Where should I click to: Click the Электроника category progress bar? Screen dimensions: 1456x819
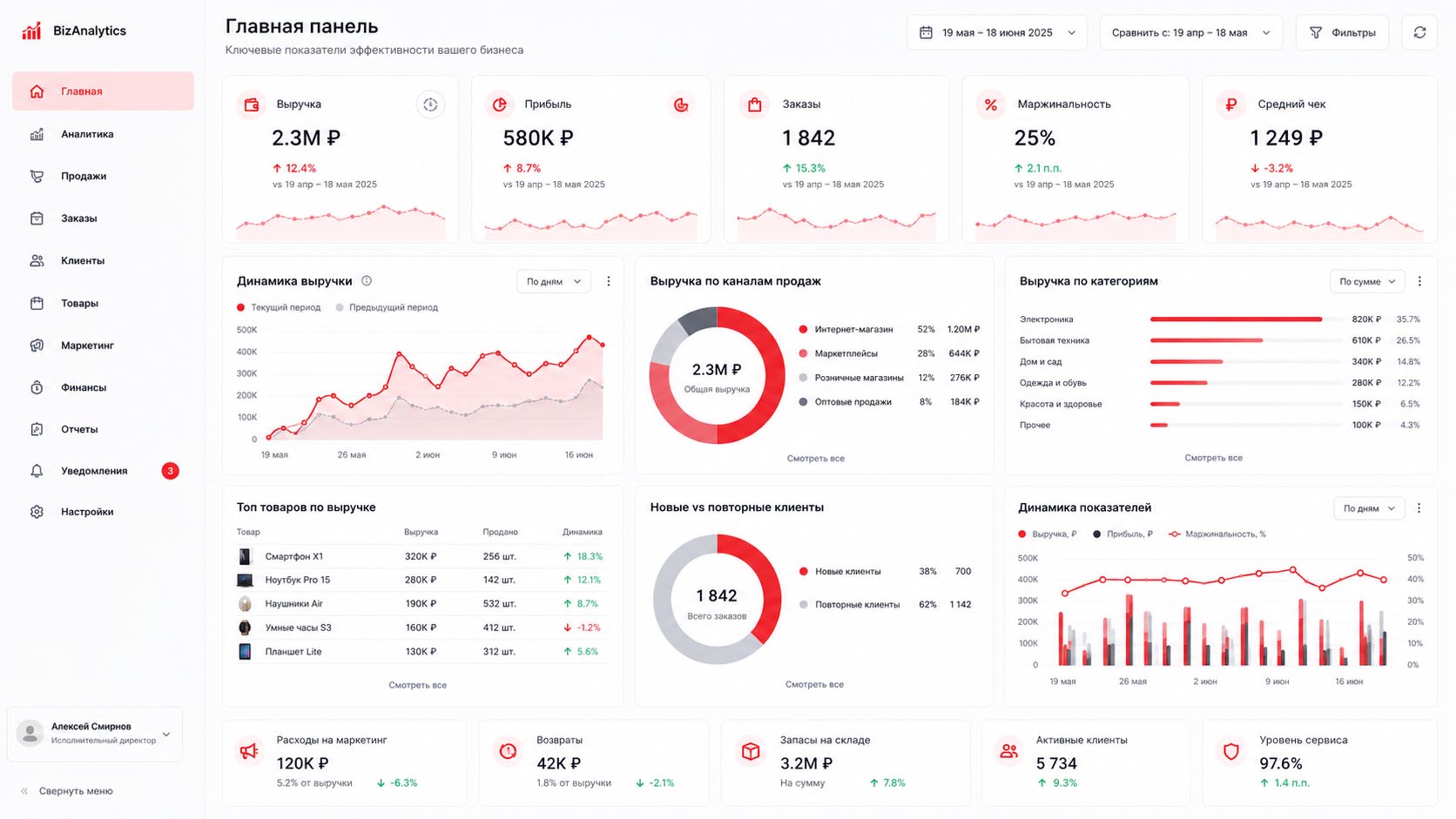click(1245, 319)
